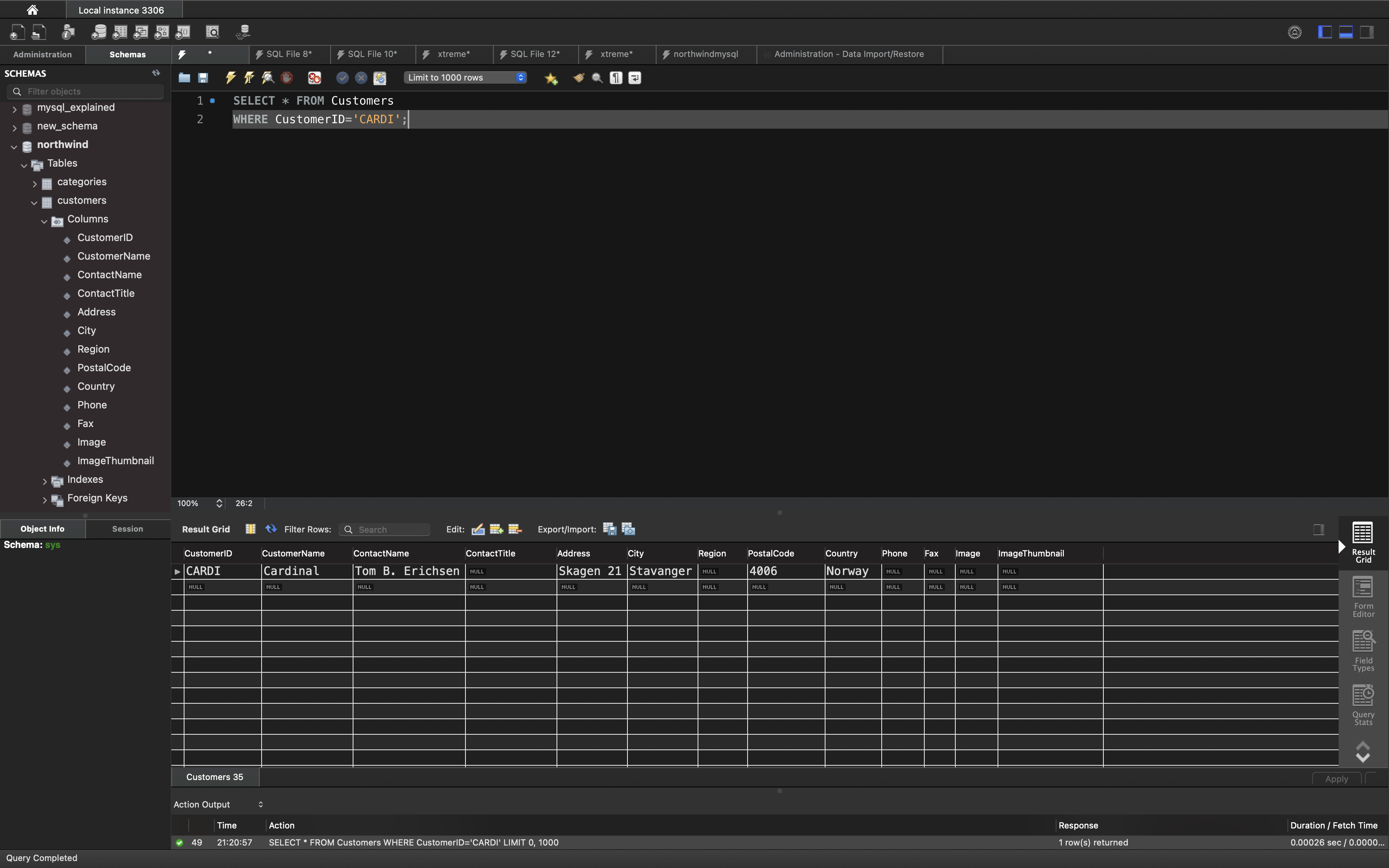Open the Limit to 1000 rows dropdown
Viewport: 1389px width, 868px height.
(465, 77)
